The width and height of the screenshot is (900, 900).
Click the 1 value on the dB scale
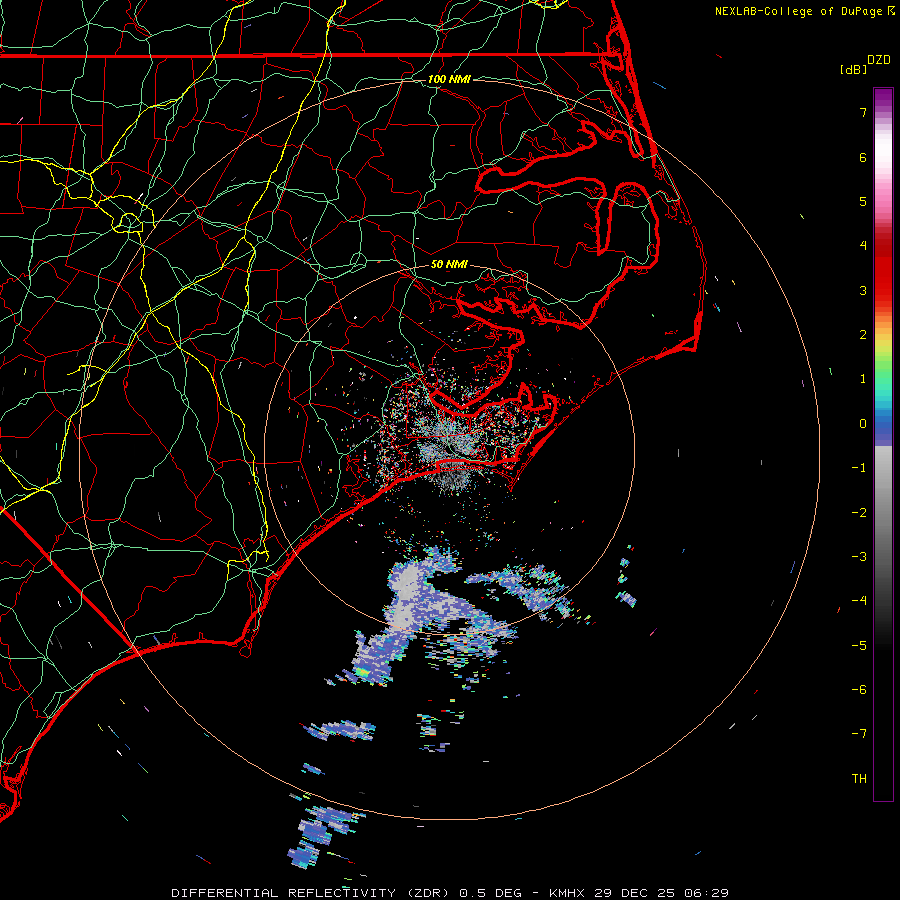[863, 379]
